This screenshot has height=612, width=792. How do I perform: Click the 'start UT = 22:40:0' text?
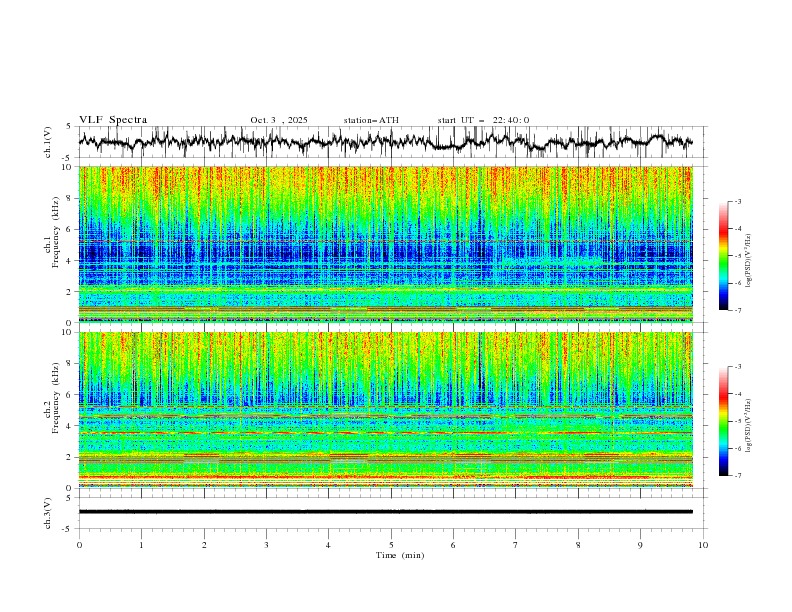[483, 120]
